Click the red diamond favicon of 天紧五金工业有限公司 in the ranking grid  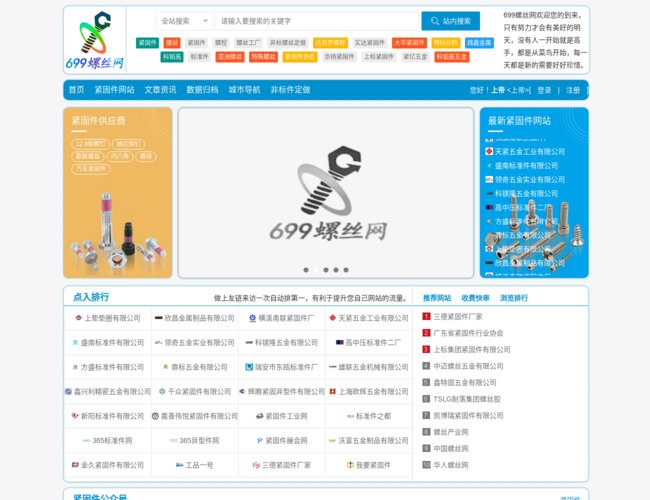[332, 318]
